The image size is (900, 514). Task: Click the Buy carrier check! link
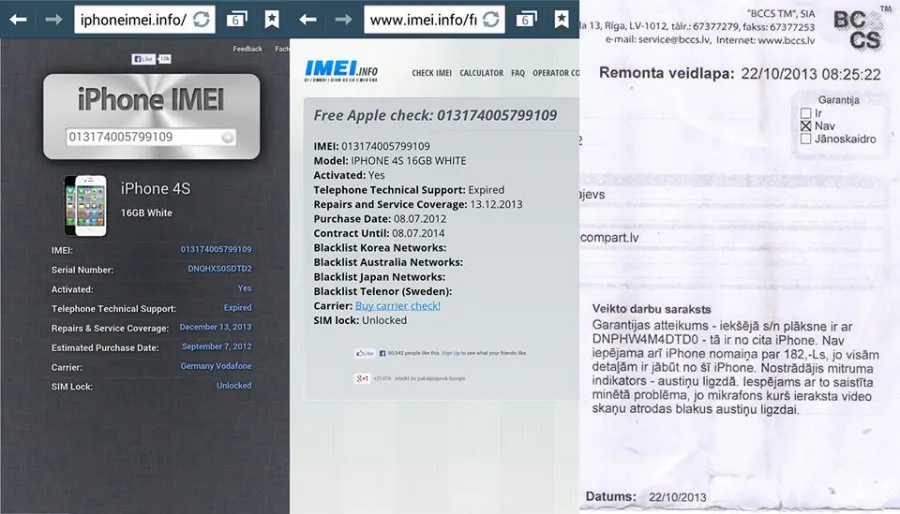pos(398,306)
